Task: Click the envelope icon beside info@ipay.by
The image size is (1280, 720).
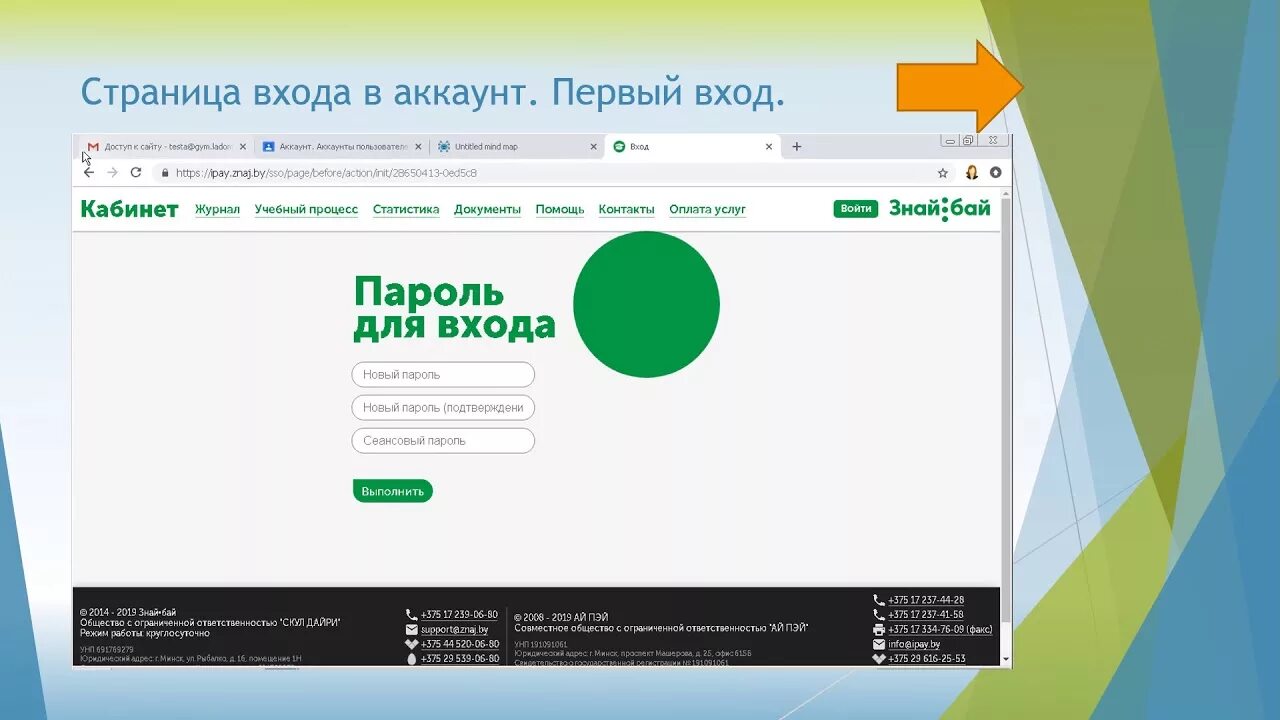Action: coord(879,645)
